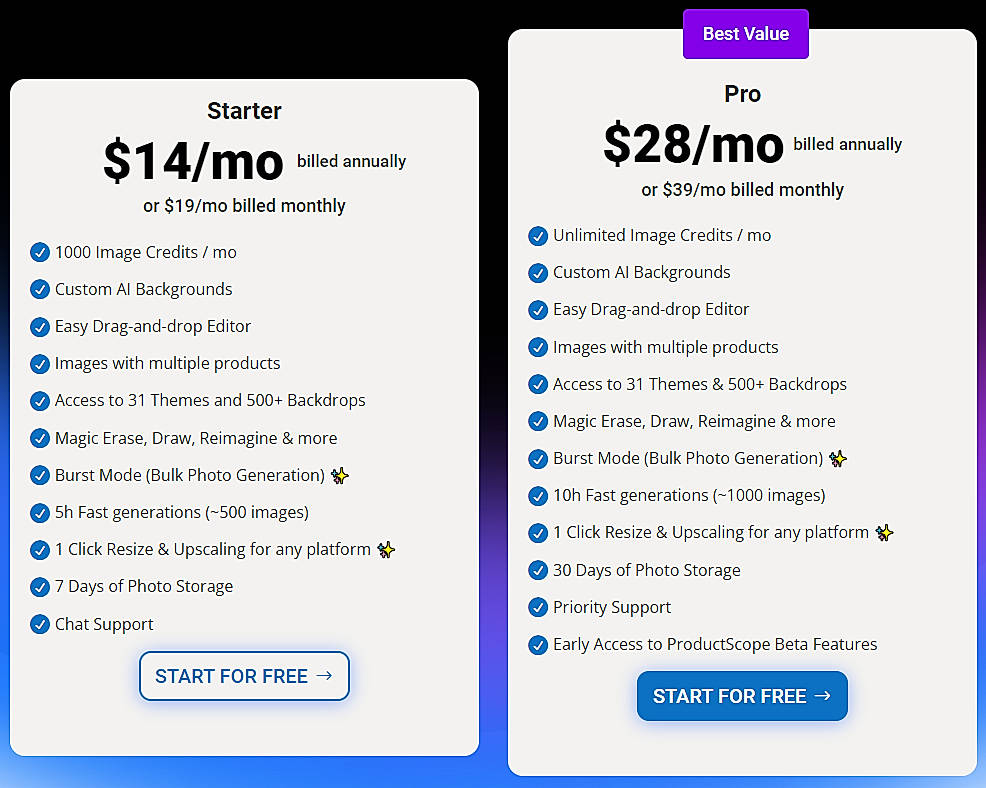Click the "or $39/mo billed monthly" text
Screen dimensions: 986x788
(x=742, y=189)
